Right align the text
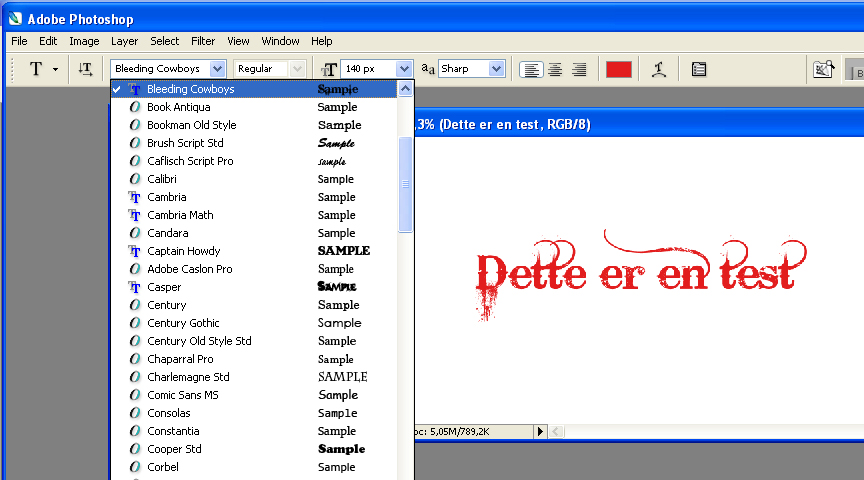Screen dimensions: 864x480 click(579, 69)
